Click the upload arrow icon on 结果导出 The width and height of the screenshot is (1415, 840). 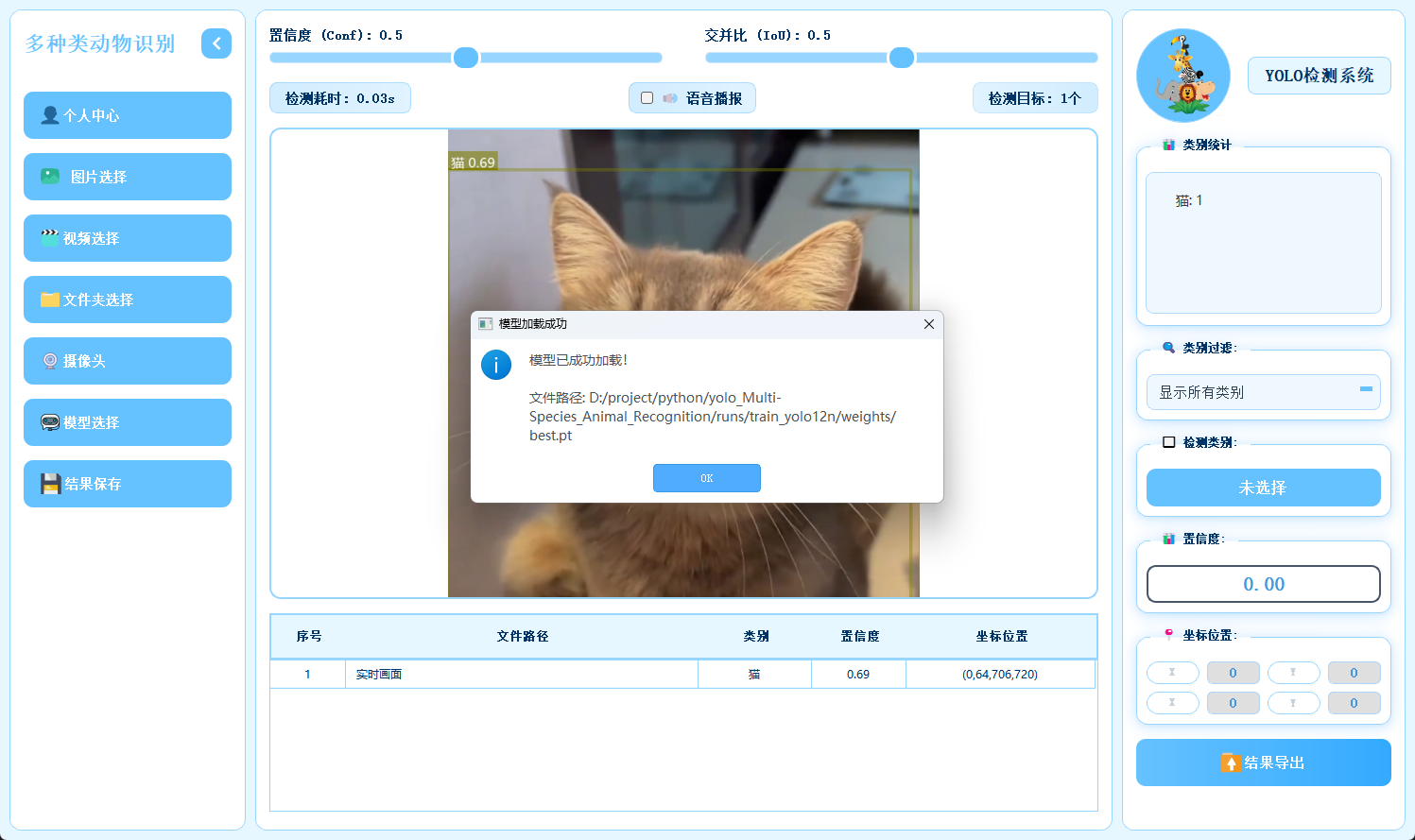coord(1231,763)
